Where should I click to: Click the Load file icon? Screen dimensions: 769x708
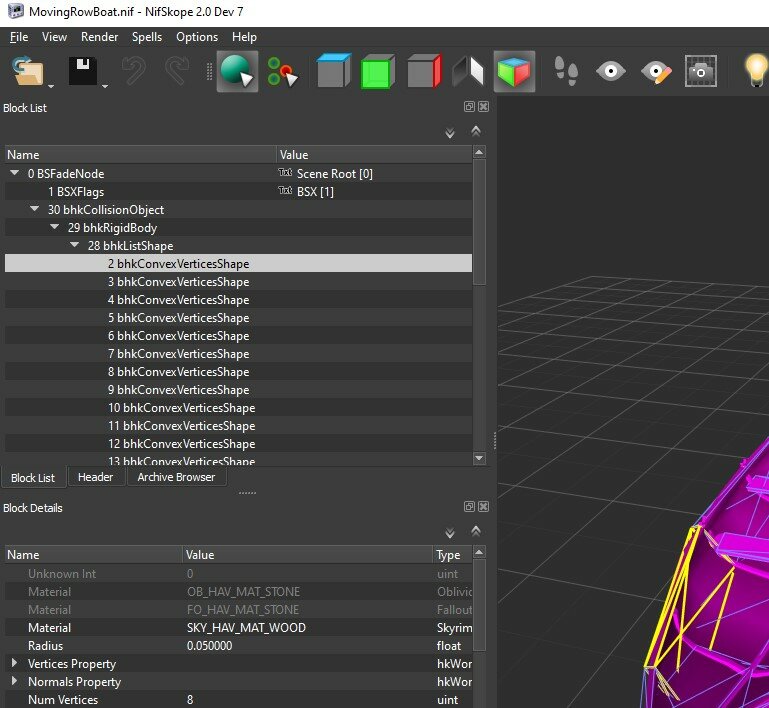click(x=27, y=72)
